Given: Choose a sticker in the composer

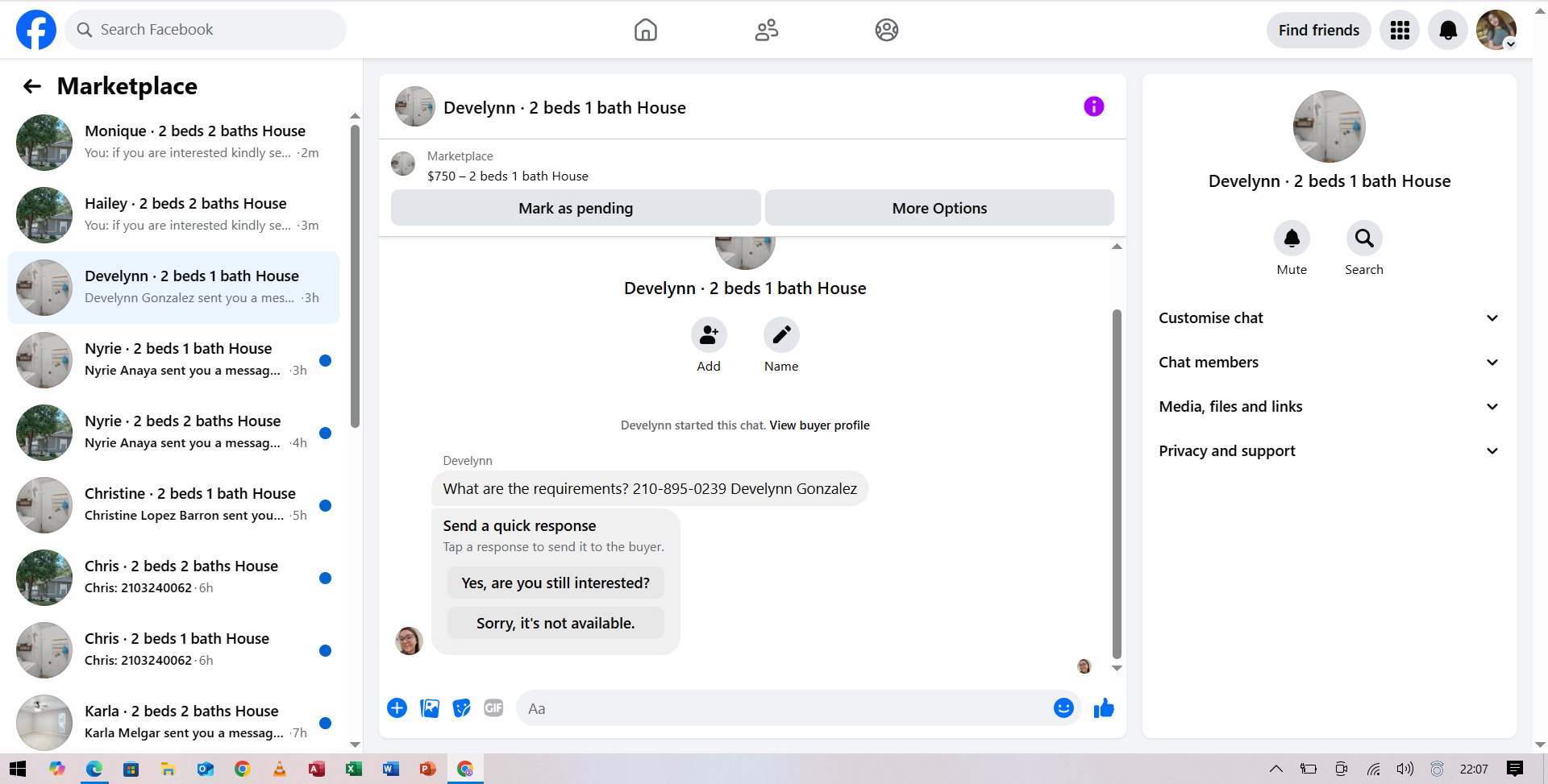Looking at the screenshot, I should [x=462, y=708].
